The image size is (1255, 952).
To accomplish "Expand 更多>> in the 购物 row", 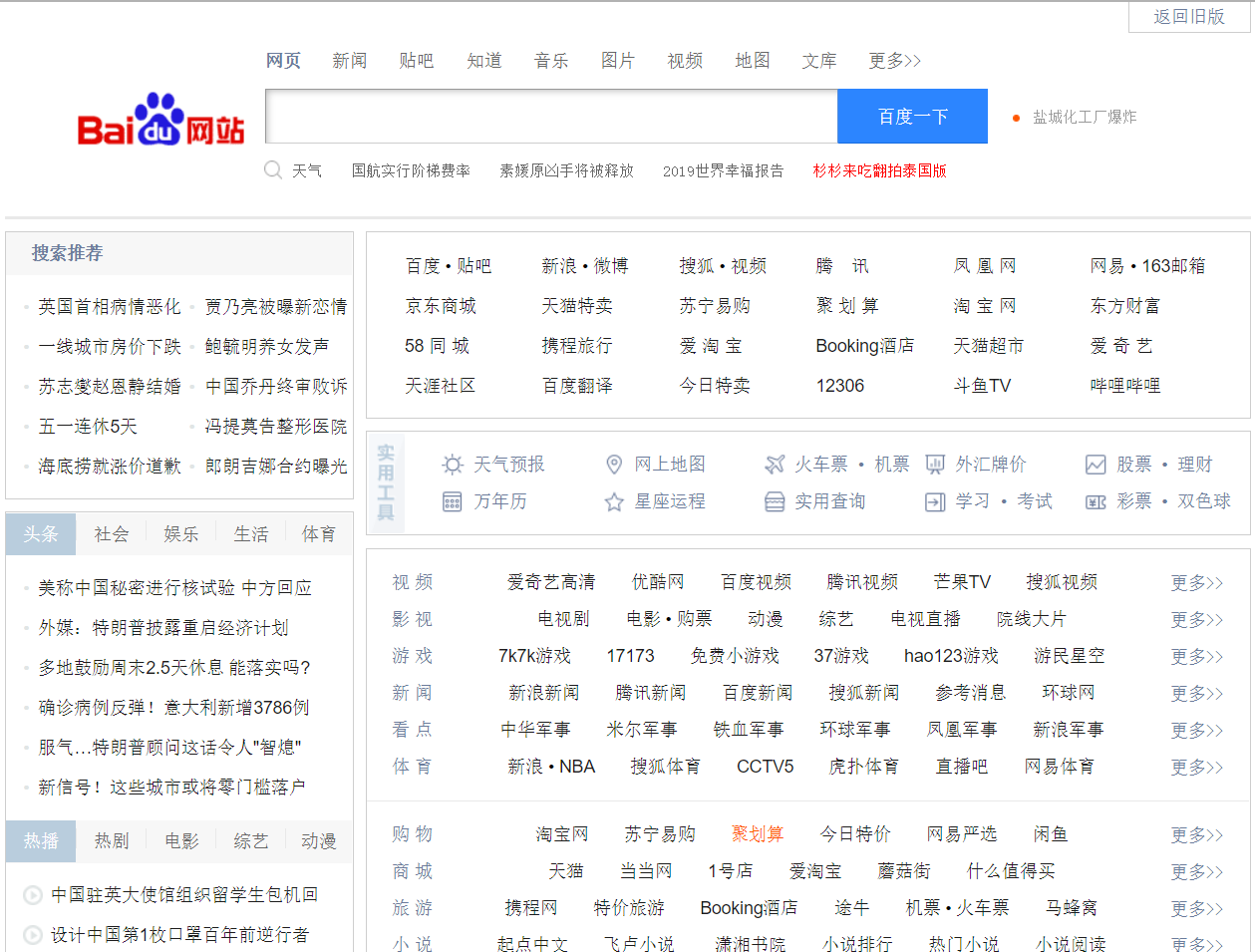I will [x=1196, y=835].
